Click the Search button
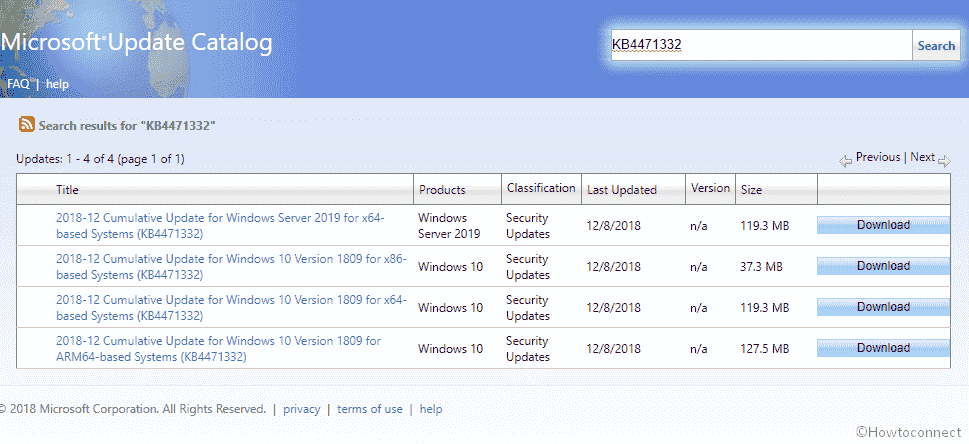Screen dimensions: 969x444 tap(936, 45)
